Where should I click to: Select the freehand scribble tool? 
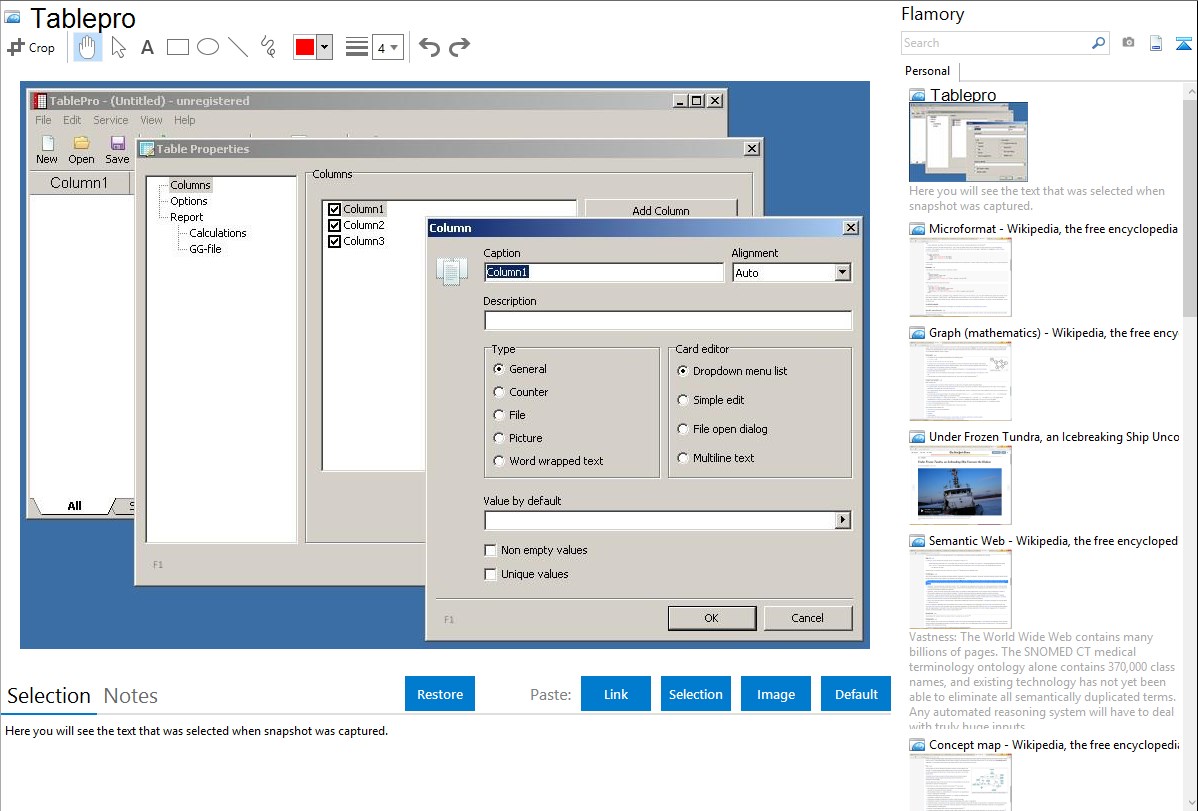point(267,47)
